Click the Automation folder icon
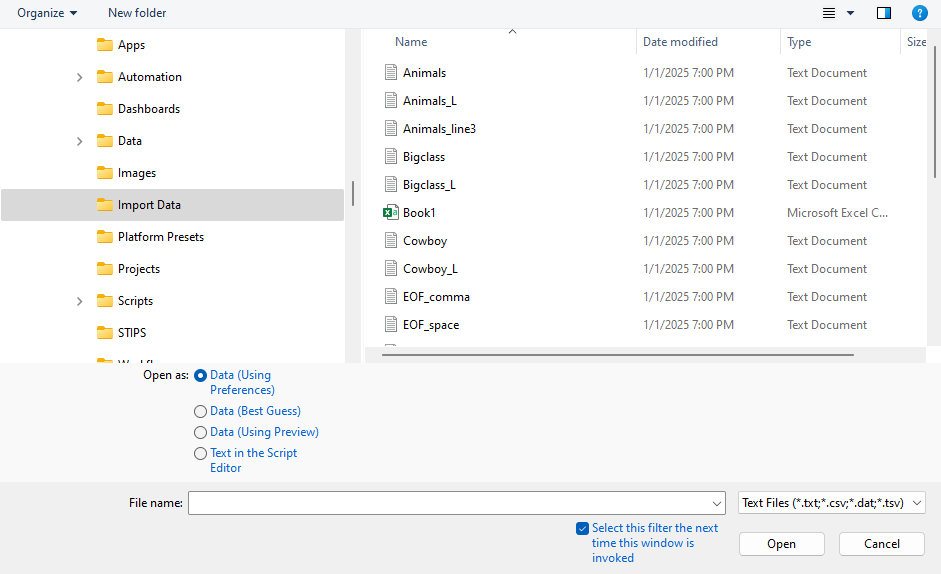The height and width of the screenshot is (574, 941). click(104, 77)
